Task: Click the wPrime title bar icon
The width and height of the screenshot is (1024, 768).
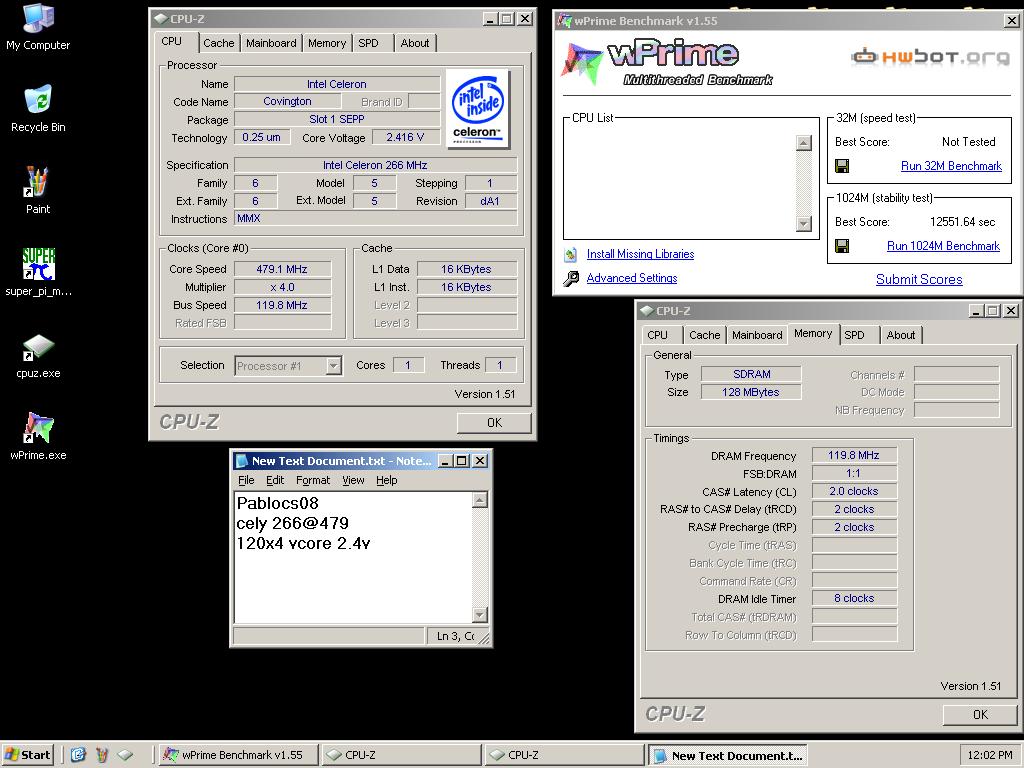Action: [x=564, y=20]
